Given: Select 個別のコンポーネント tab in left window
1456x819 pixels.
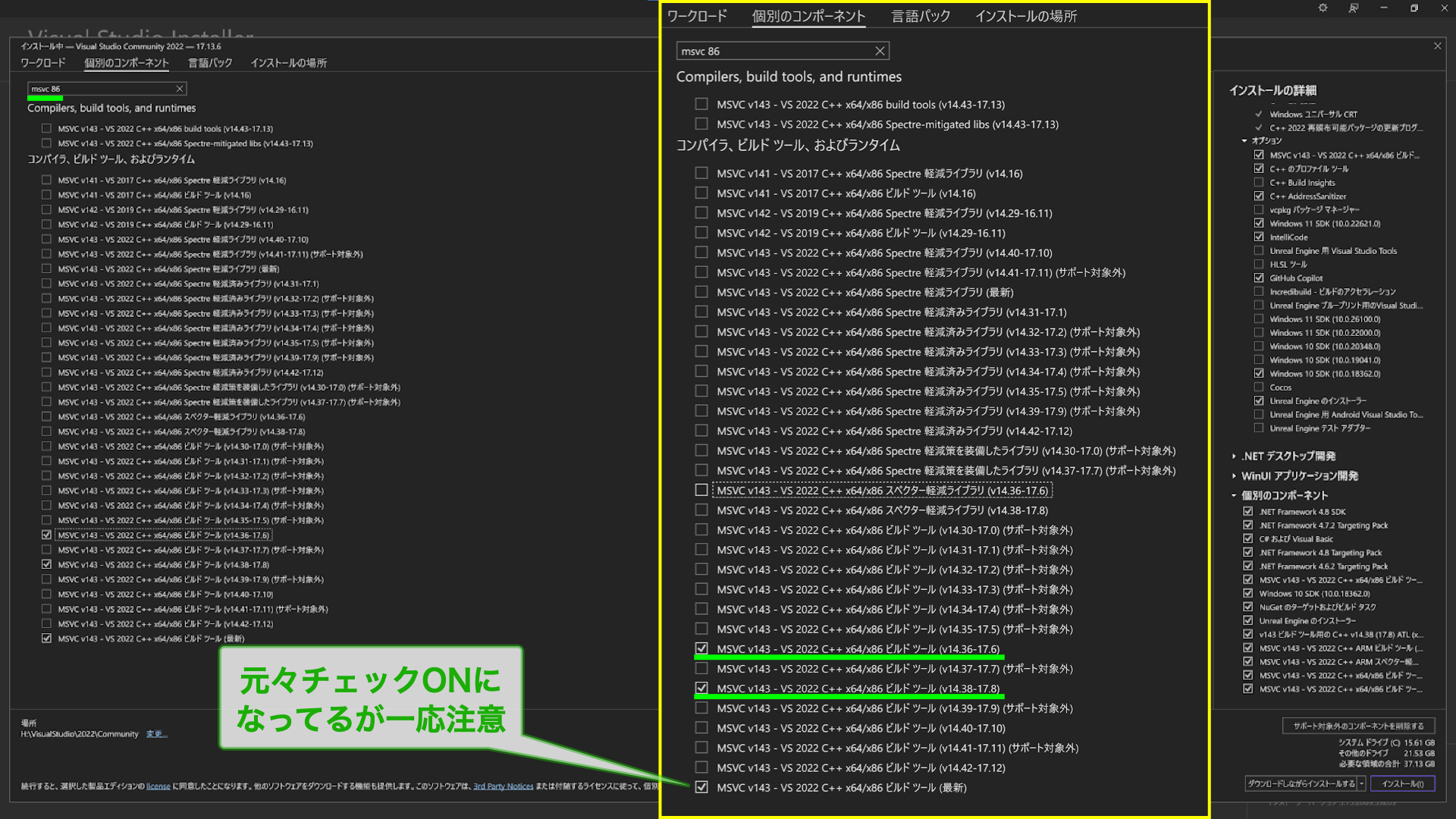Looking at the screenshot, I should point(126,63).
